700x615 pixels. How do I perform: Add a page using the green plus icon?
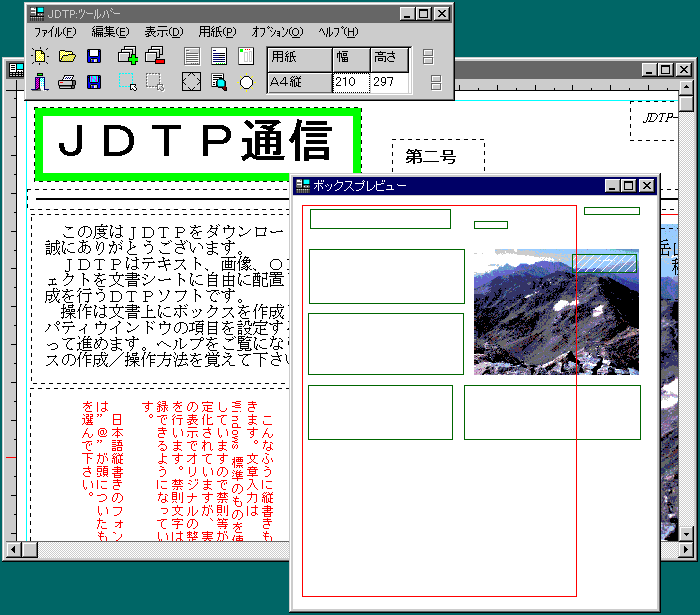[x=128, y=56]
